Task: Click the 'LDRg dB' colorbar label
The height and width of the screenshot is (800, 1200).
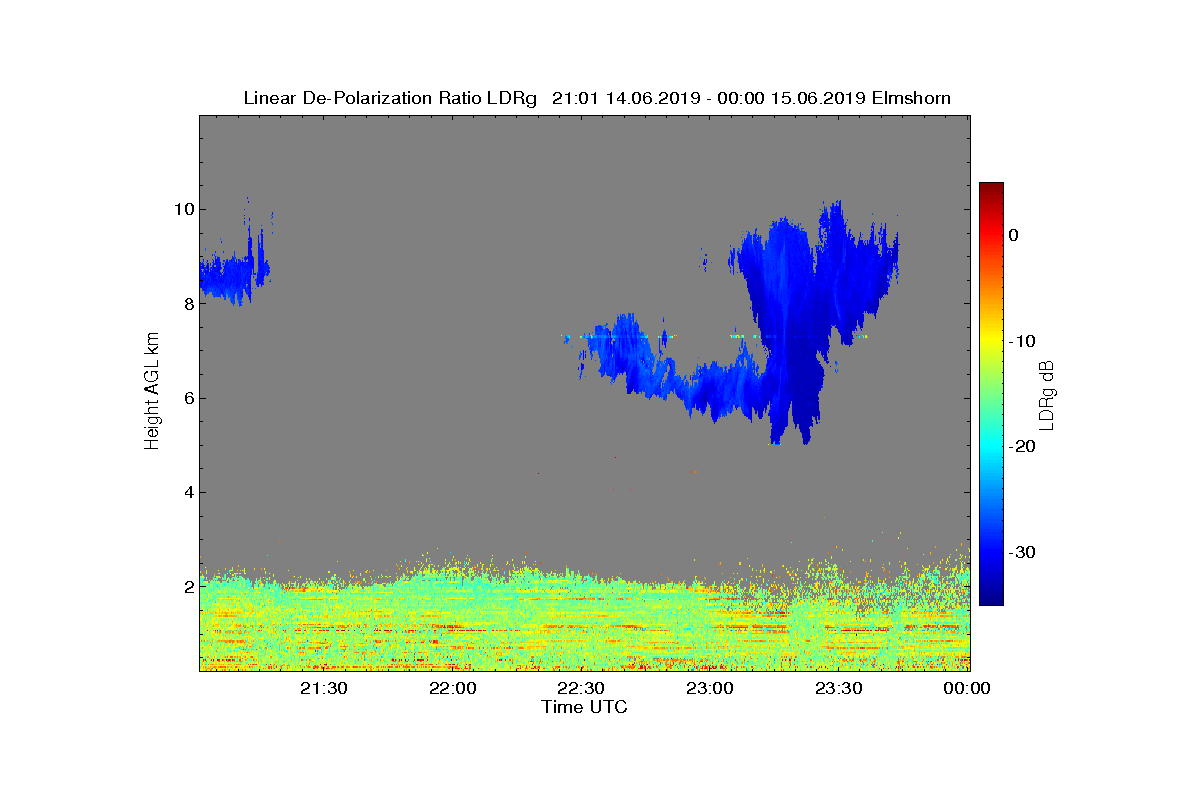Action: coord(1047,394)
